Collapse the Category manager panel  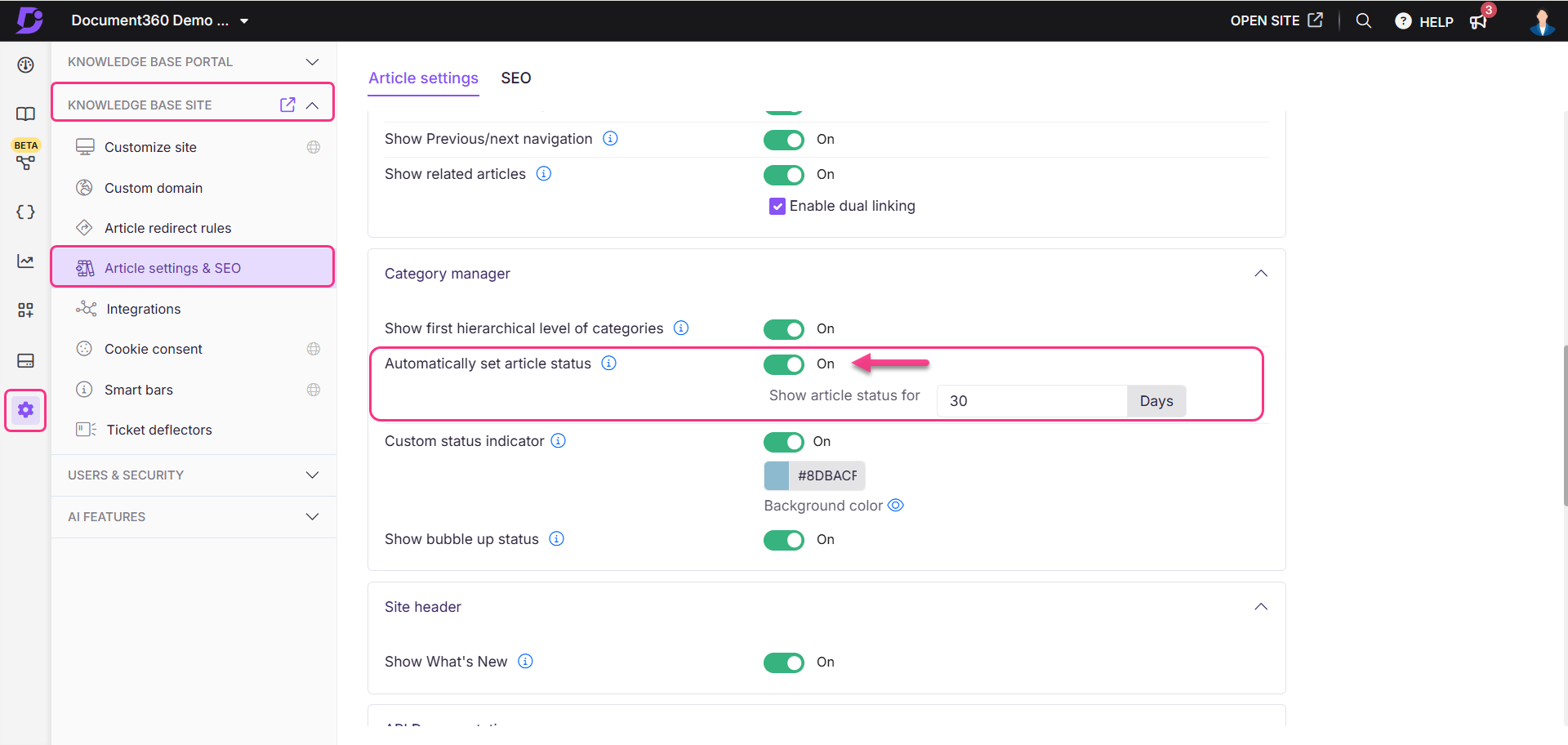tap(1261, 273)
